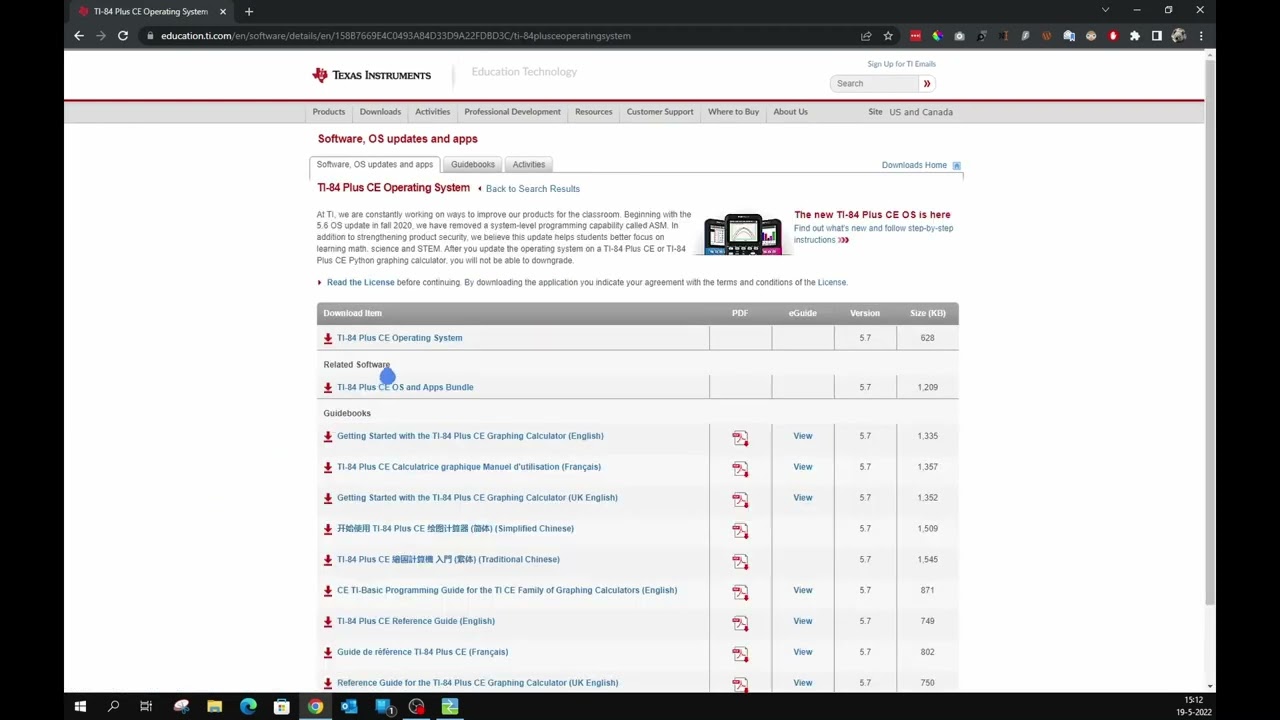
Task: Open the Resources menu
Action: 594,112
